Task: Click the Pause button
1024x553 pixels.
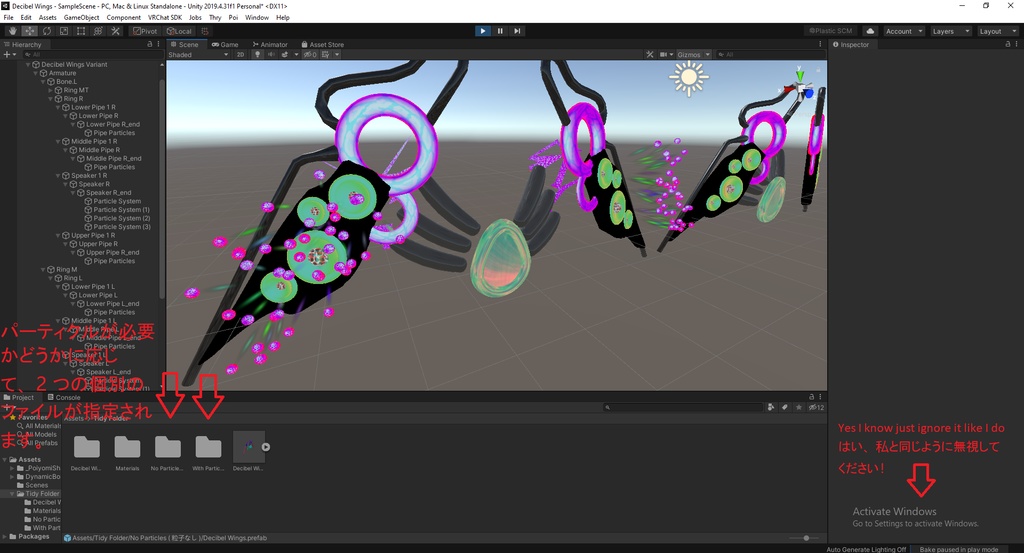Action: point(500,31)
